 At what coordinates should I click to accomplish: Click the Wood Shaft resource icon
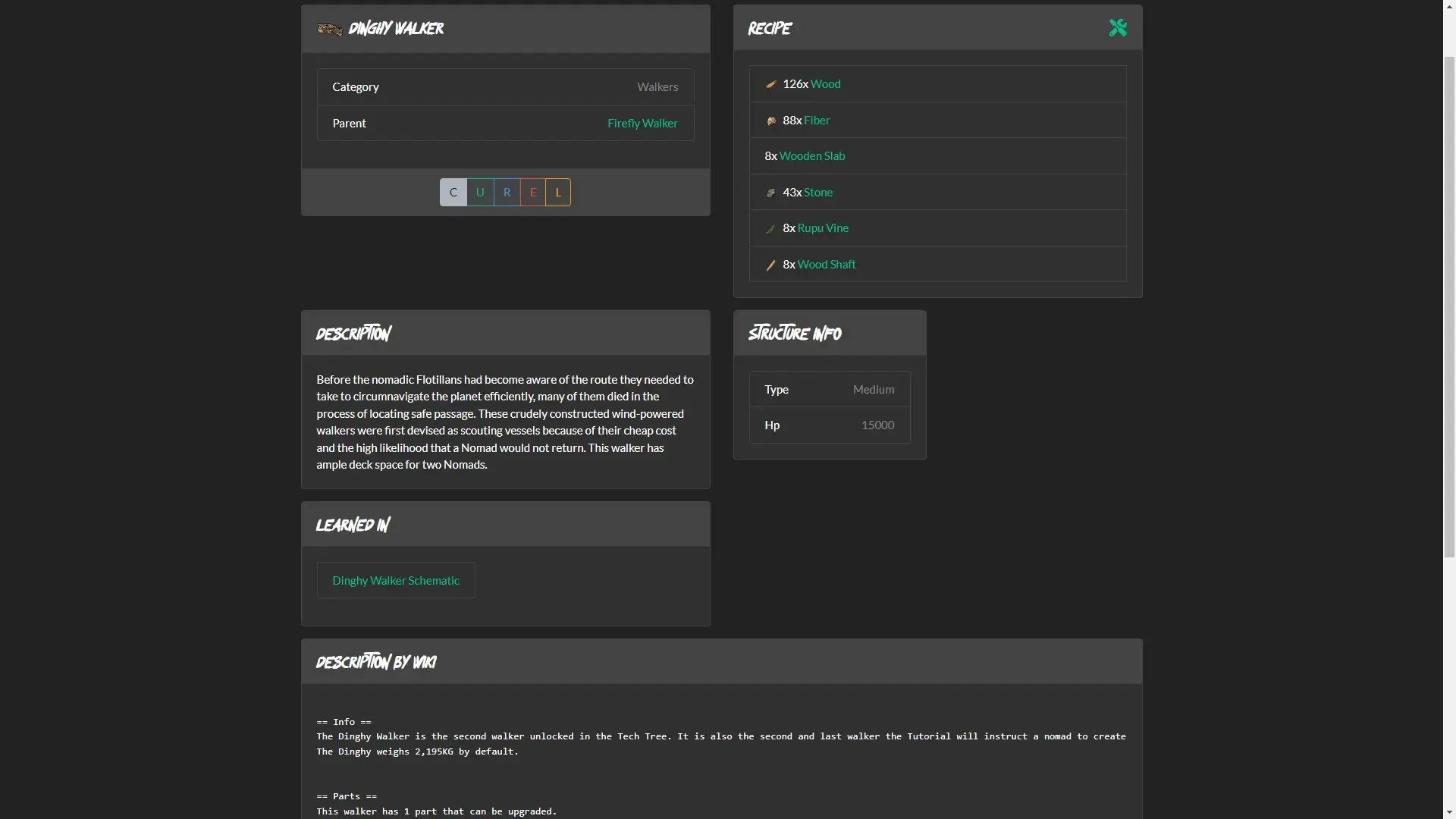pyautogui.click(x=771, y=265)
